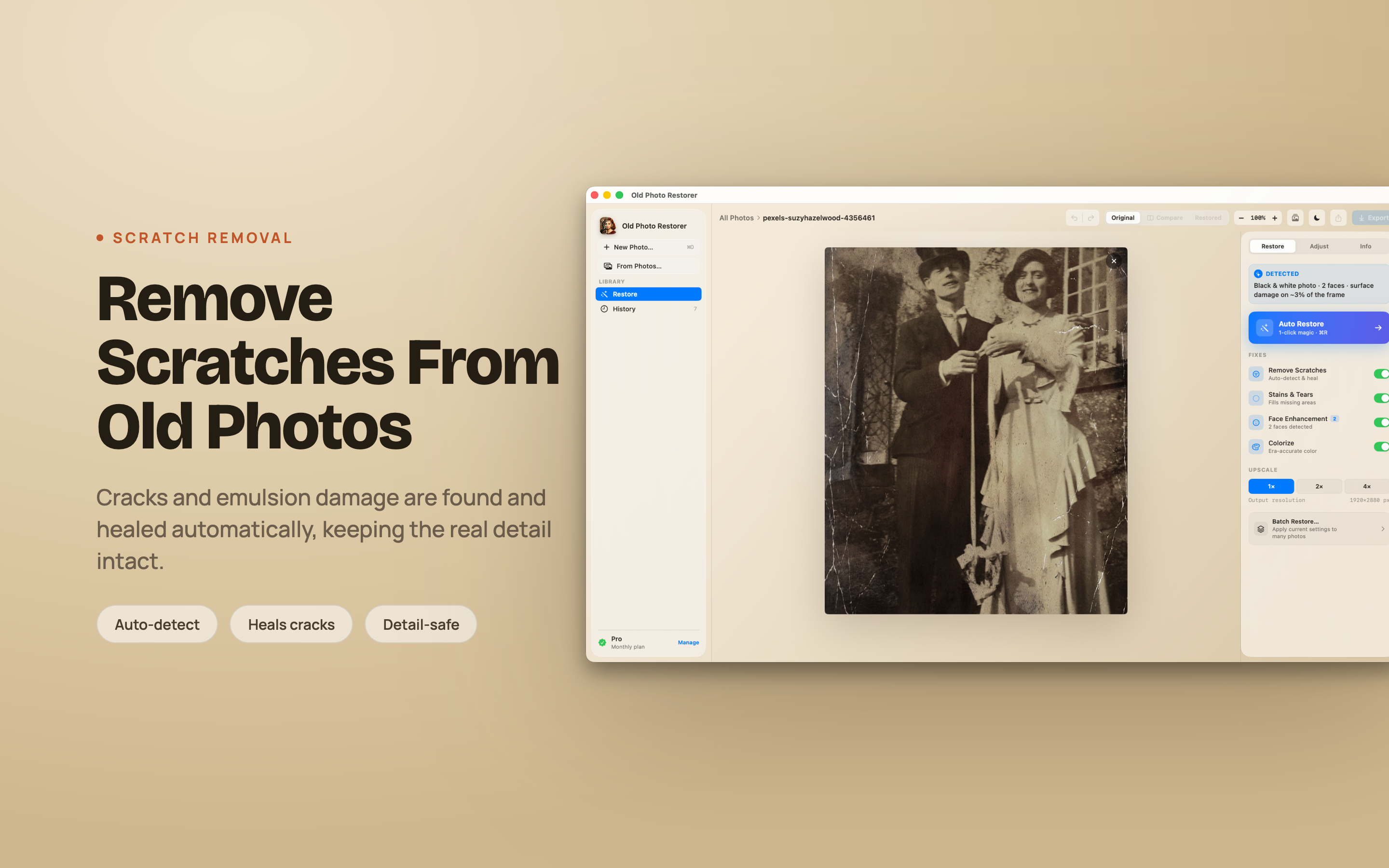Click the Heals cracks pill tag
This screenshot has width=1389, height=868.
[x=291, y=624]
